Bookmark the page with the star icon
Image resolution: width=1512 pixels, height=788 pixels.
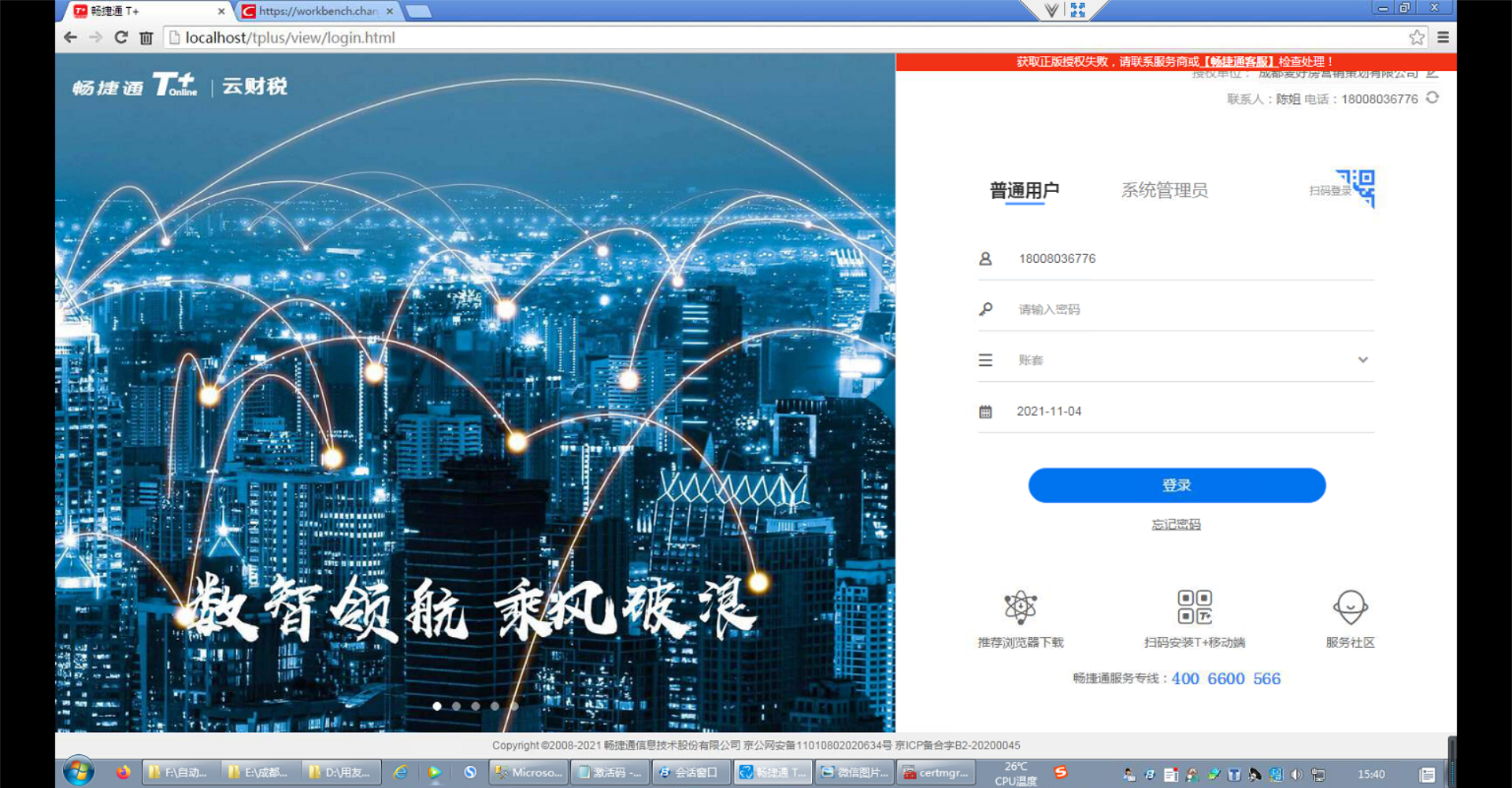tap(1417, 37)
